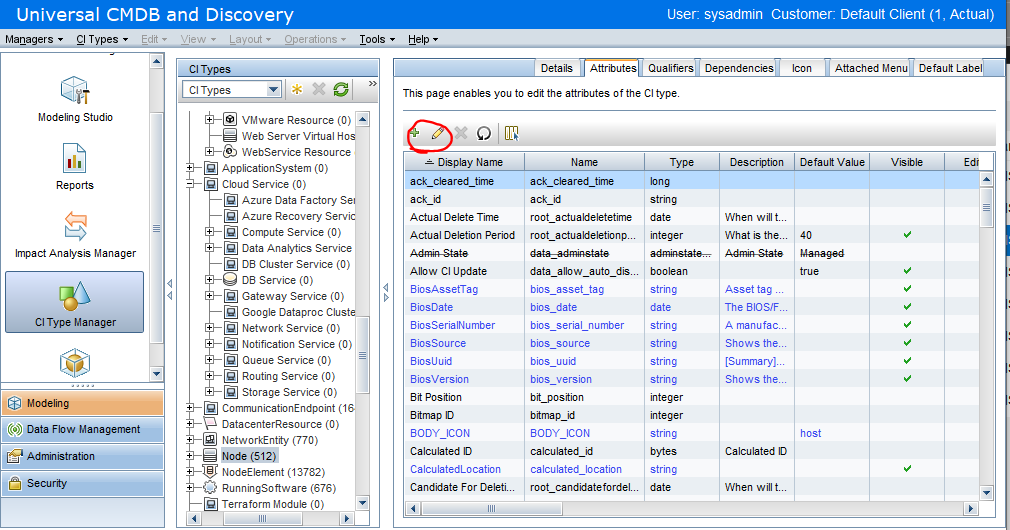The height and width of the screenshot is (530, 1010).
Task: Edit selected attribute with pencil icon
Action: tap(437, 133)
